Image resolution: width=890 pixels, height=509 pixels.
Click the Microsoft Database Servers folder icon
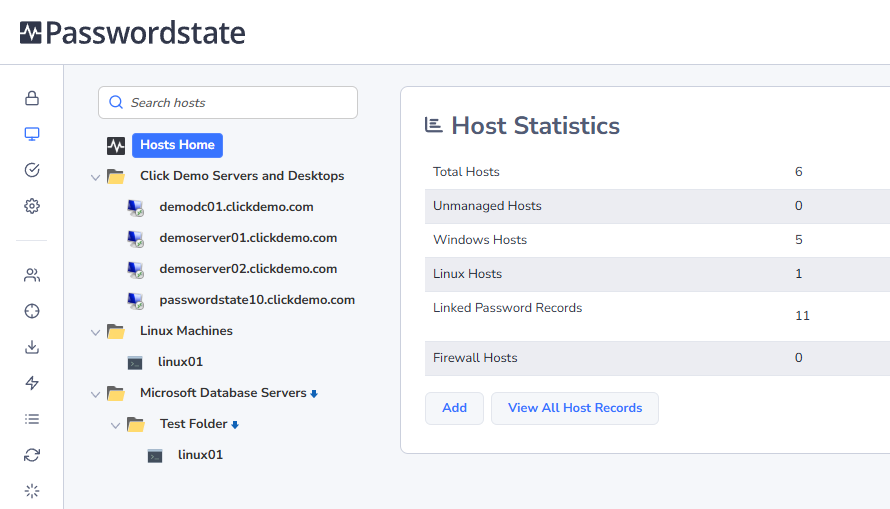[x=116, y=393]
